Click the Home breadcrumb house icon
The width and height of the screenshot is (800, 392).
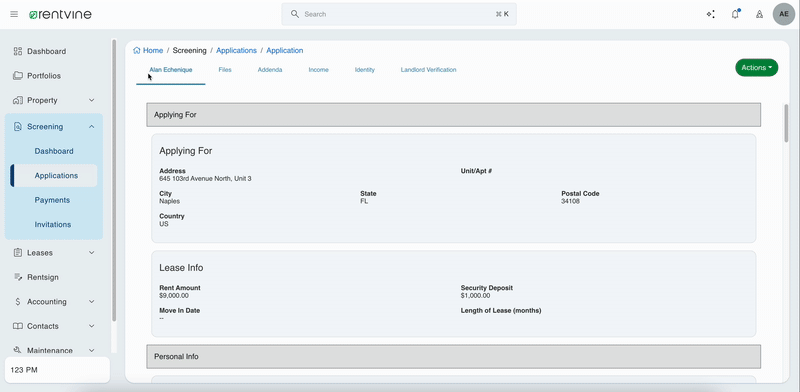click(137, 51)
